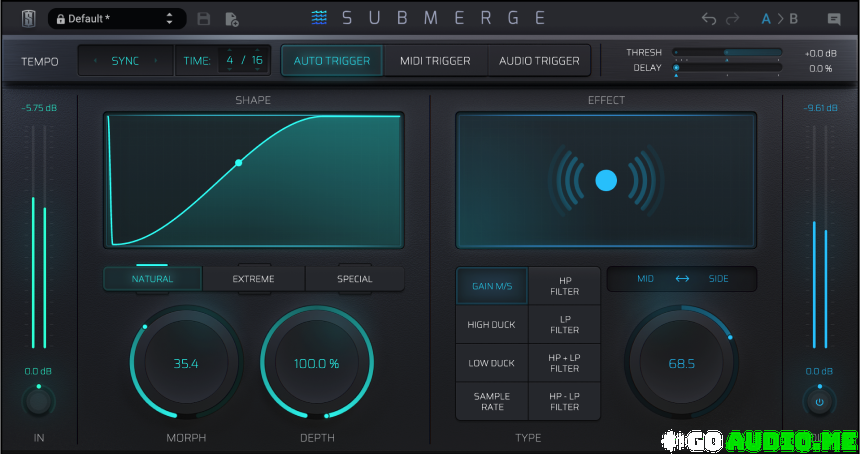Select the EXTREME shape category
Screen dimensions: 860x454
pyautogui.click(x=253, y=279)
